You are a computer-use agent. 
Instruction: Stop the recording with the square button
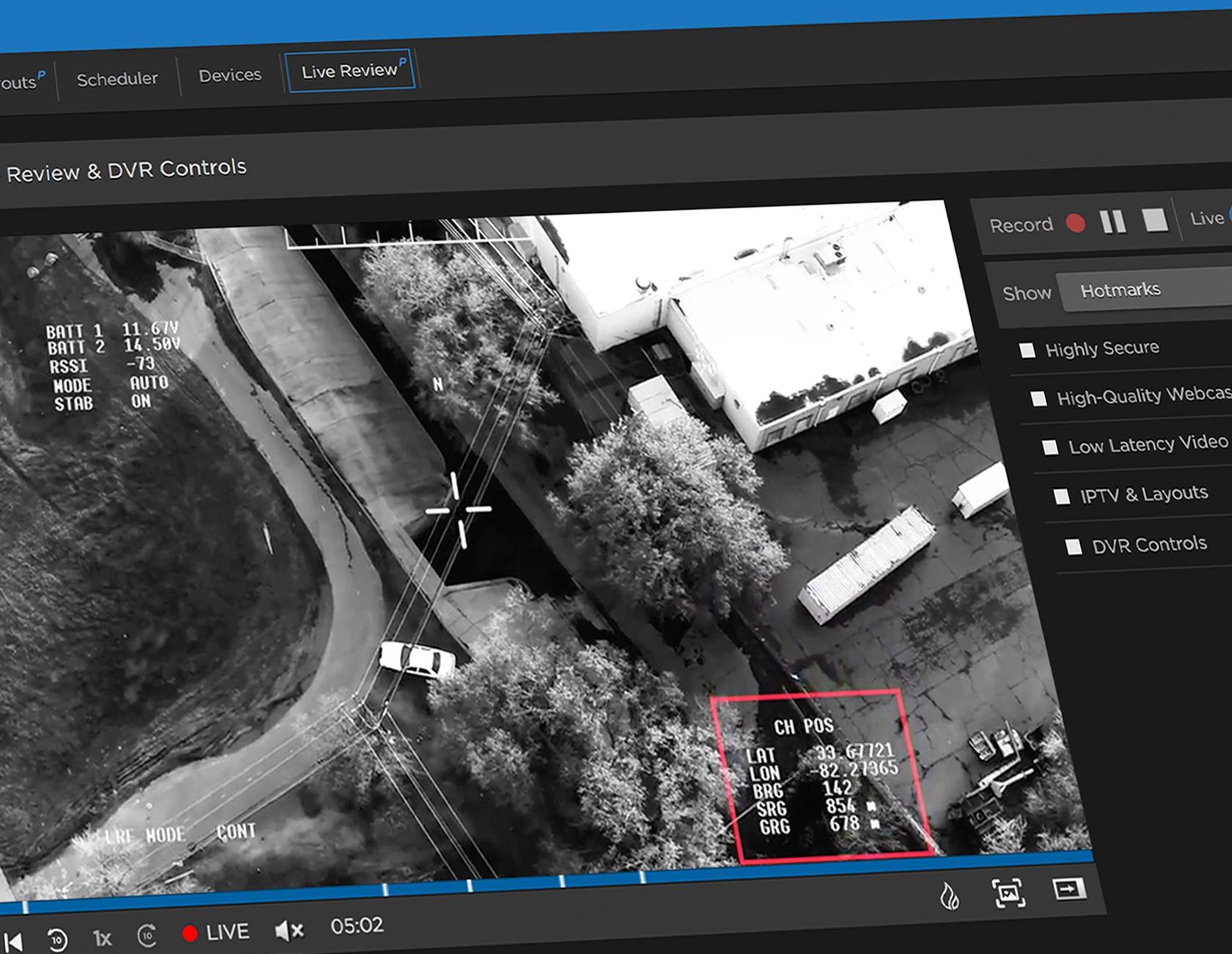[x=1155, y=219]
